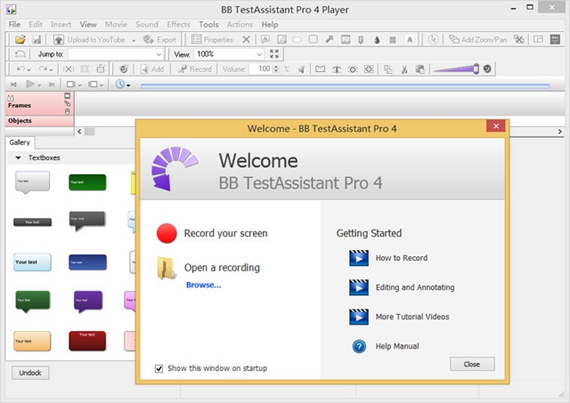Select the arrow annotation tool icon
The height and width of the screenshot is (403, 570).
click(329, 39)
